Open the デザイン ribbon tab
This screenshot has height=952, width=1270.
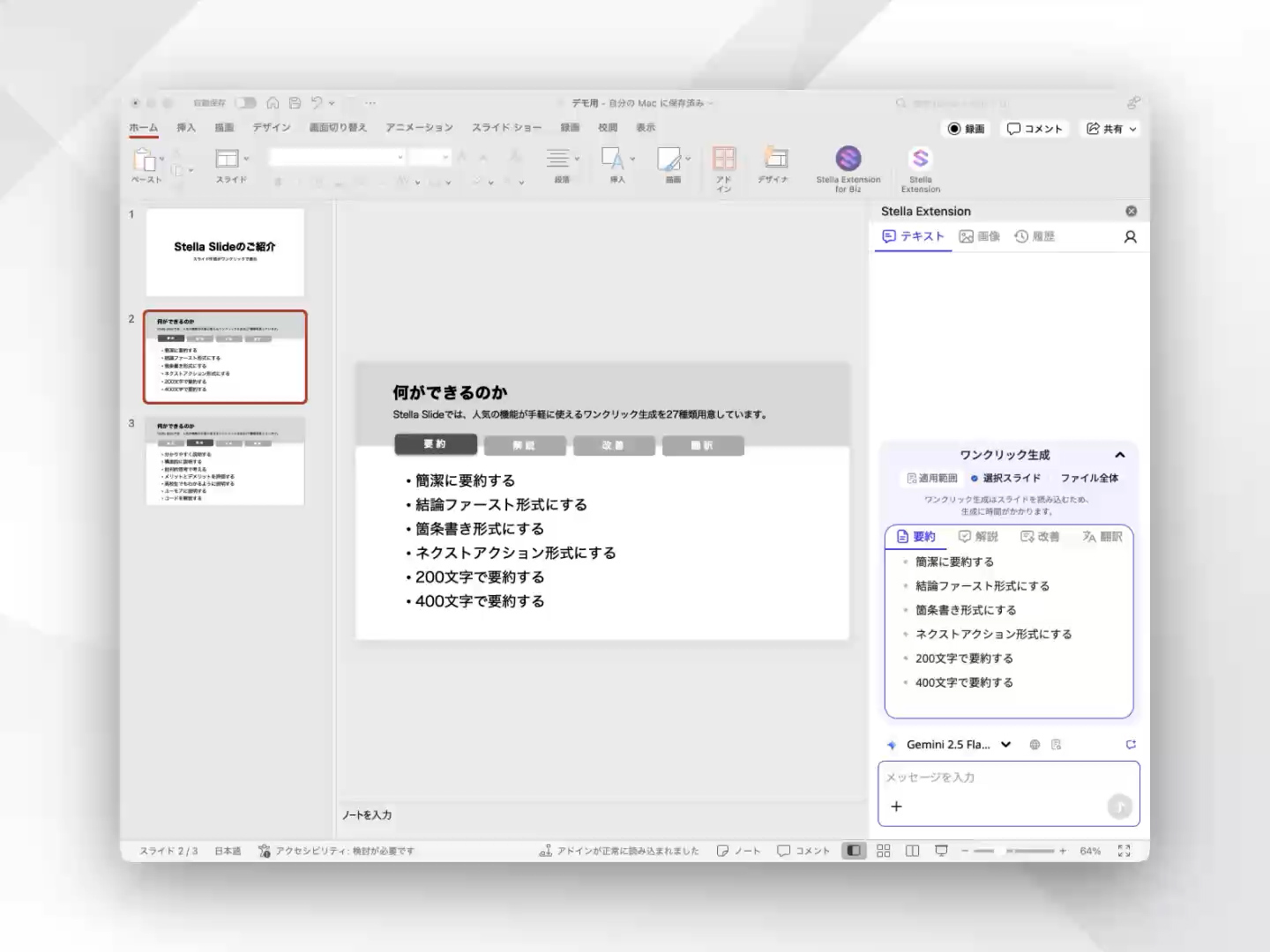(272, 128)
